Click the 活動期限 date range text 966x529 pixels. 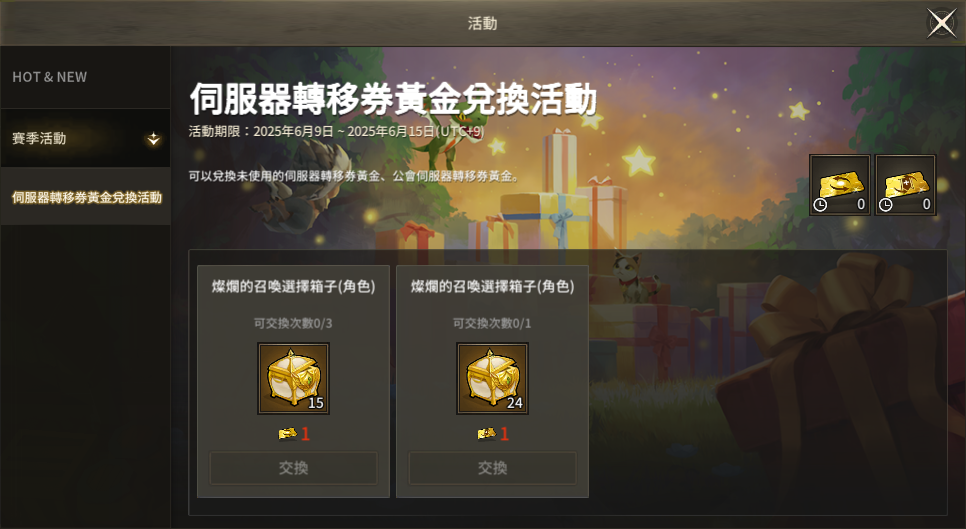click(x=336, y=131)
